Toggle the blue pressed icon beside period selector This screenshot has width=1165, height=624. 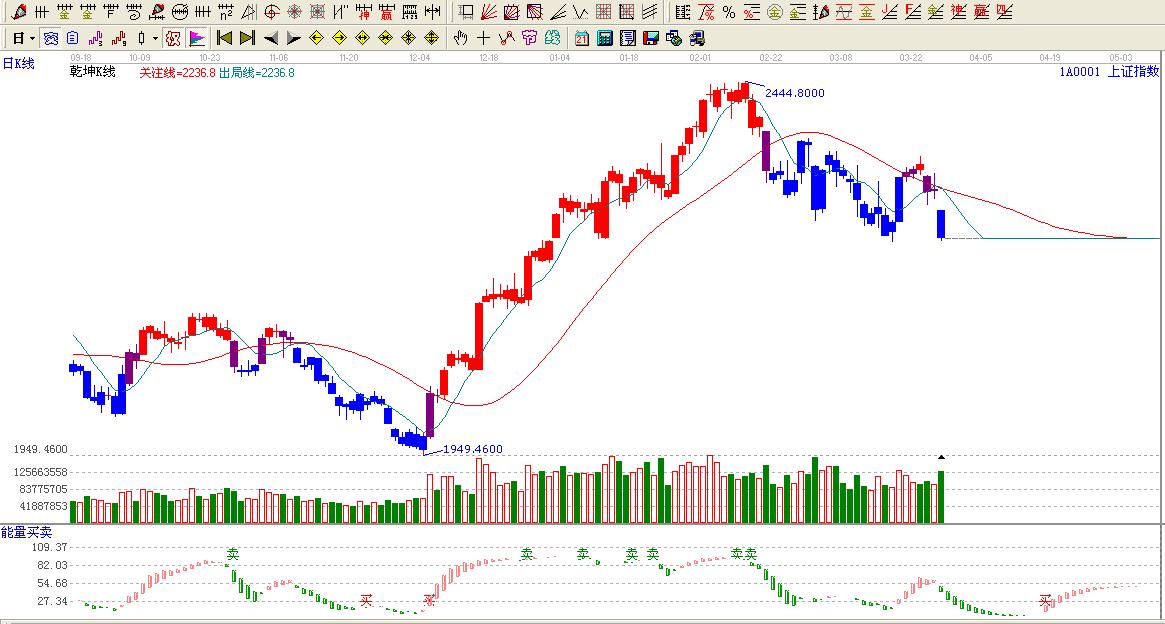point(51,38)
